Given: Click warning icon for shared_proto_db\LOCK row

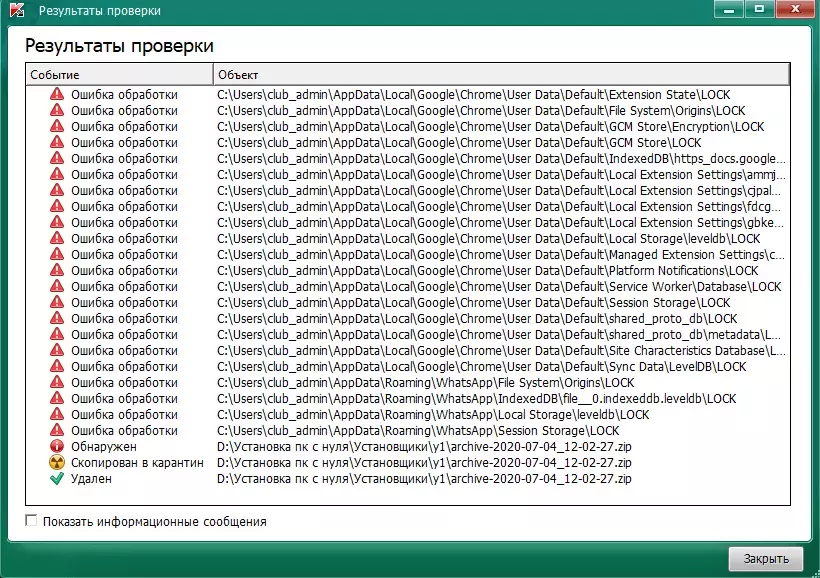Looking at the screenshot, I should [57, 318].
